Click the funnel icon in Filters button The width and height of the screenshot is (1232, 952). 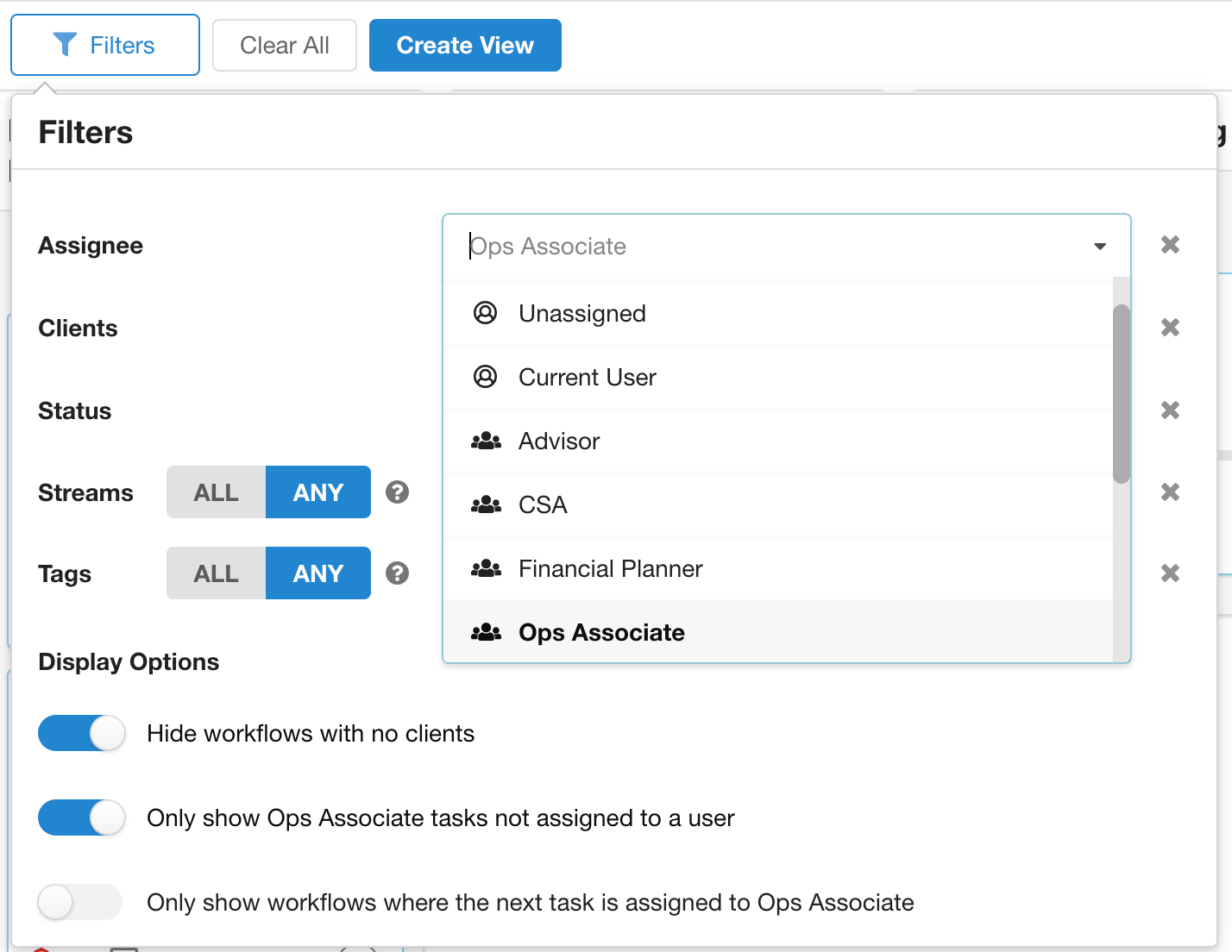click(65, 45)
